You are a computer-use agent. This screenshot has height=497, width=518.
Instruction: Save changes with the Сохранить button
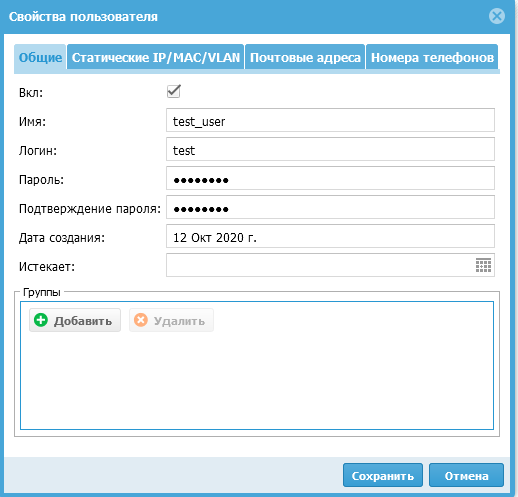pos(383,475)
